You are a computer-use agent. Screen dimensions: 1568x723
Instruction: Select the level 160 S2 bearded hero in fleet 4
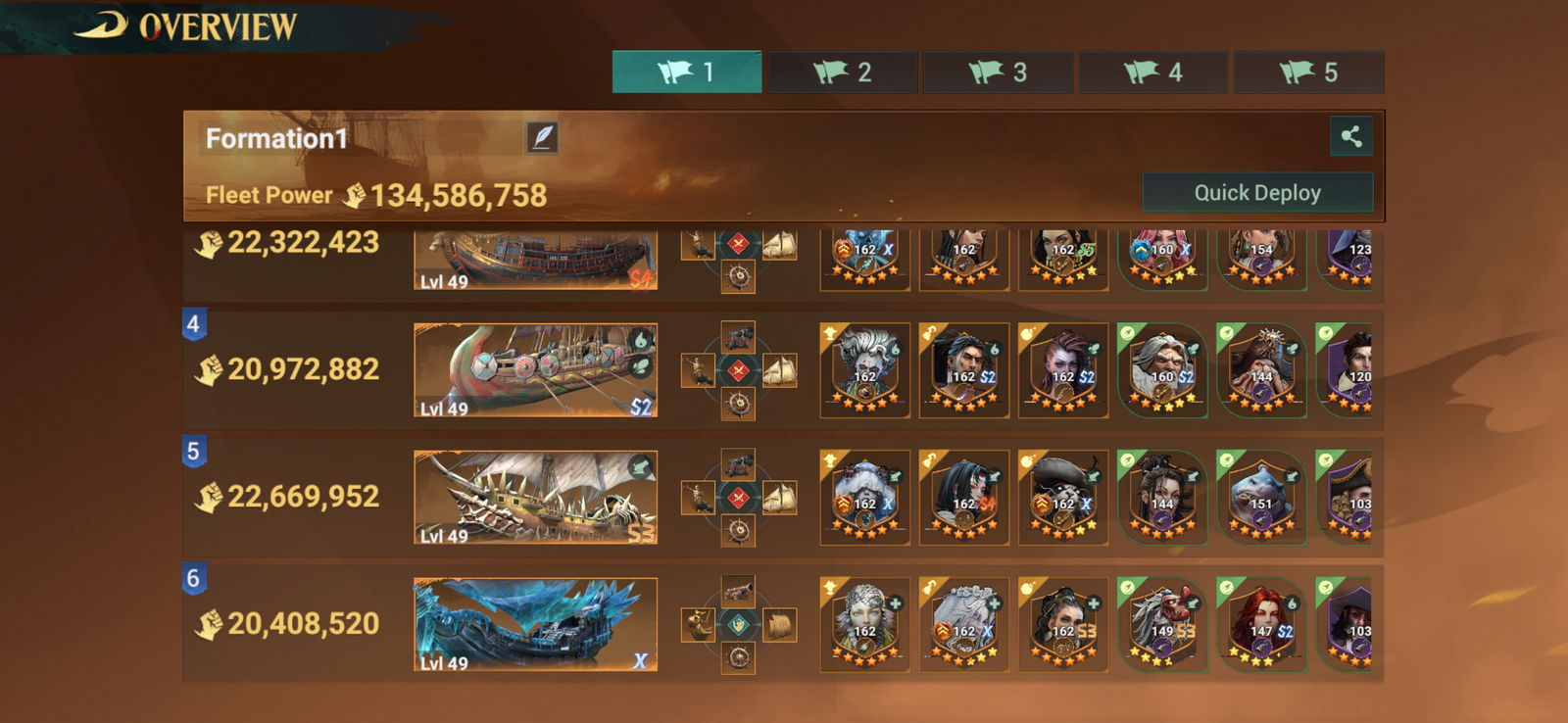coord(1162,370)
